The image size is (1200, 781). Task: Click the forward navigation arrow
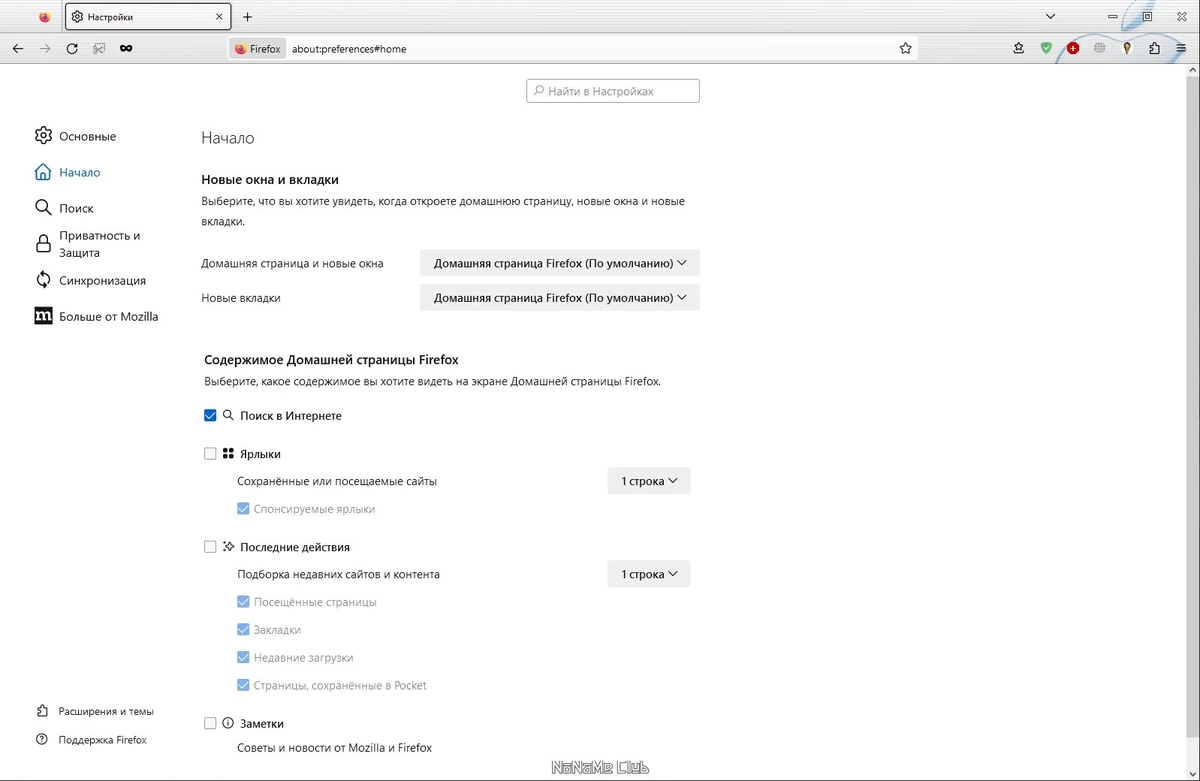45,48
